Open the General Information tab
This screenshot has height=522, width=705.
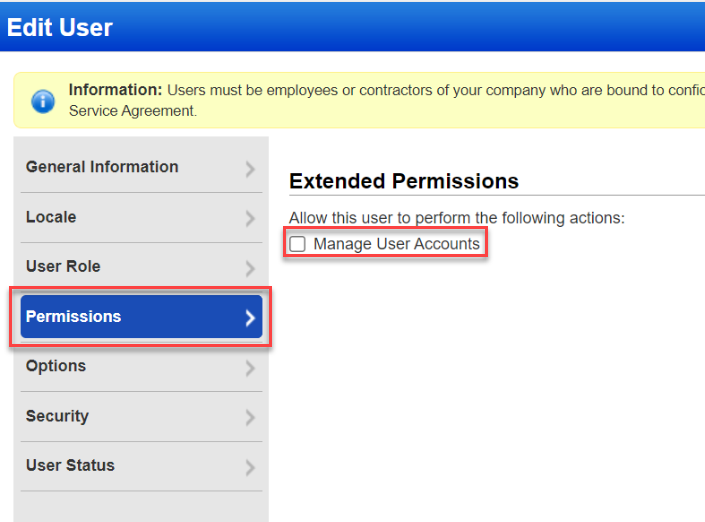tap(102, 167)
